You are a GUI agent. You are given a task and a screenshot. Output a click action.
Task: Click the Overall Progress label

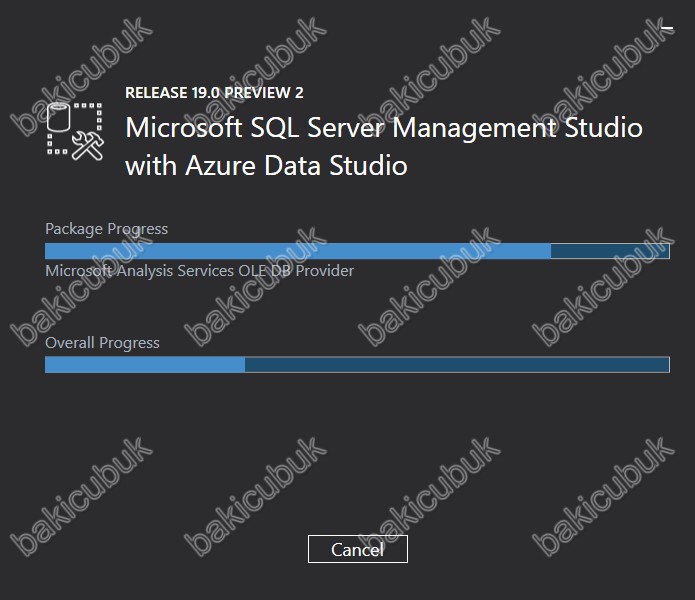(x=102, y=343)
